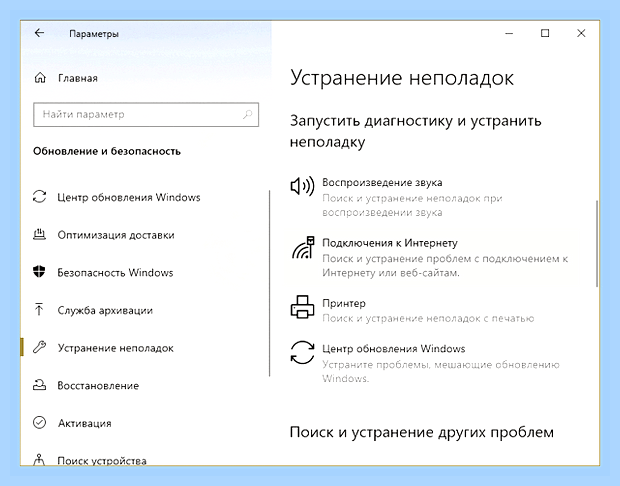Click the printer icon
The height and width of the screenshot is (486, 620).
302,307
